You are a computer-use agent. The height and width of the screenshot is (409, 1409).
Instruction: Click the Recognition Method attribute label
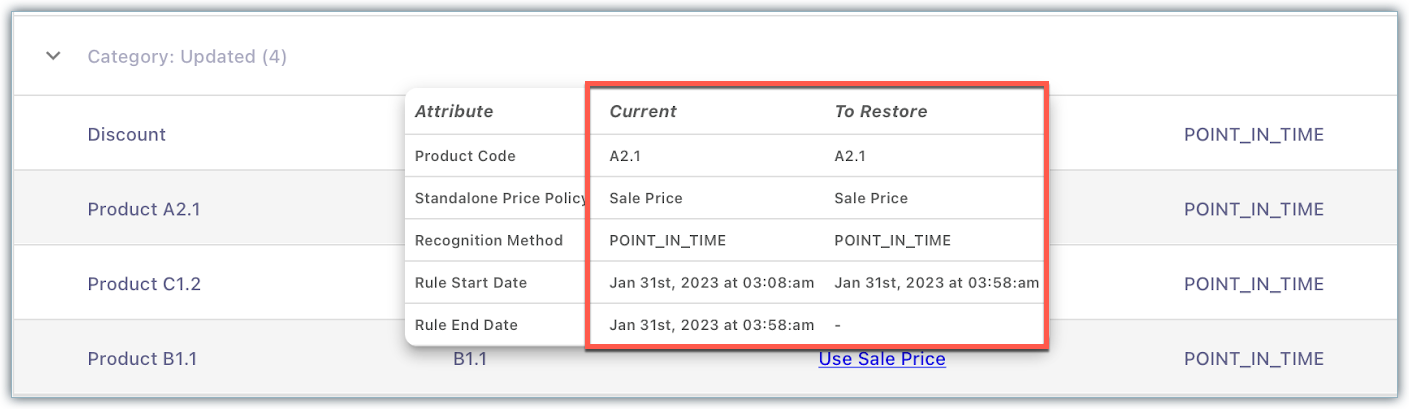tap(488, 241)
